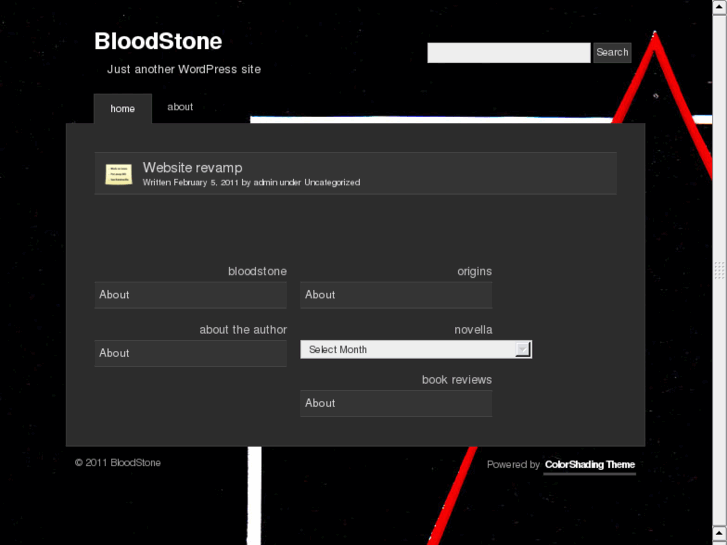Click About under about the author
The image size is (727, 545).
coord(191,353)
